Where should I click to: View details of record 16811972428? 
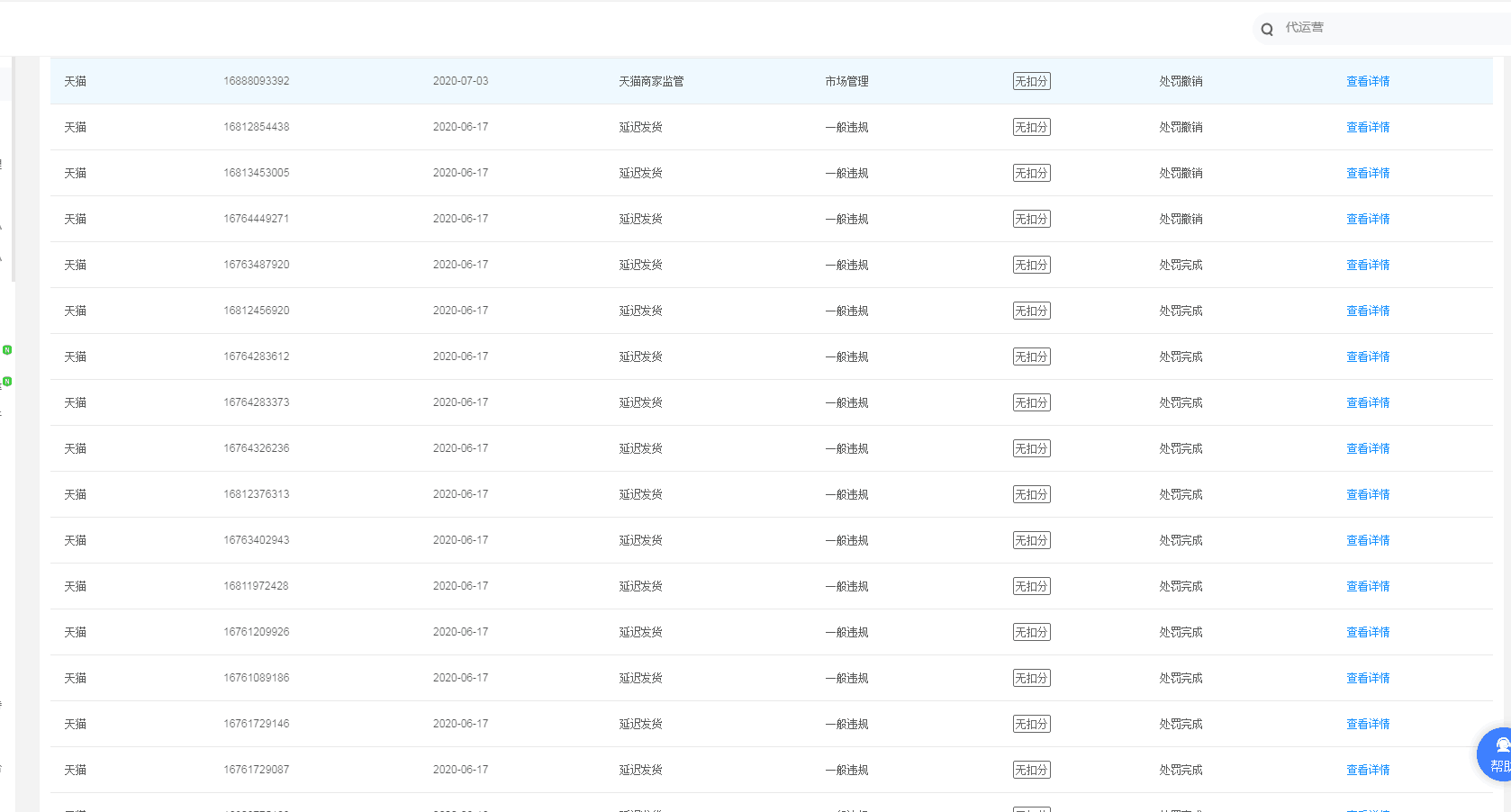click(x=1368, y=586)
